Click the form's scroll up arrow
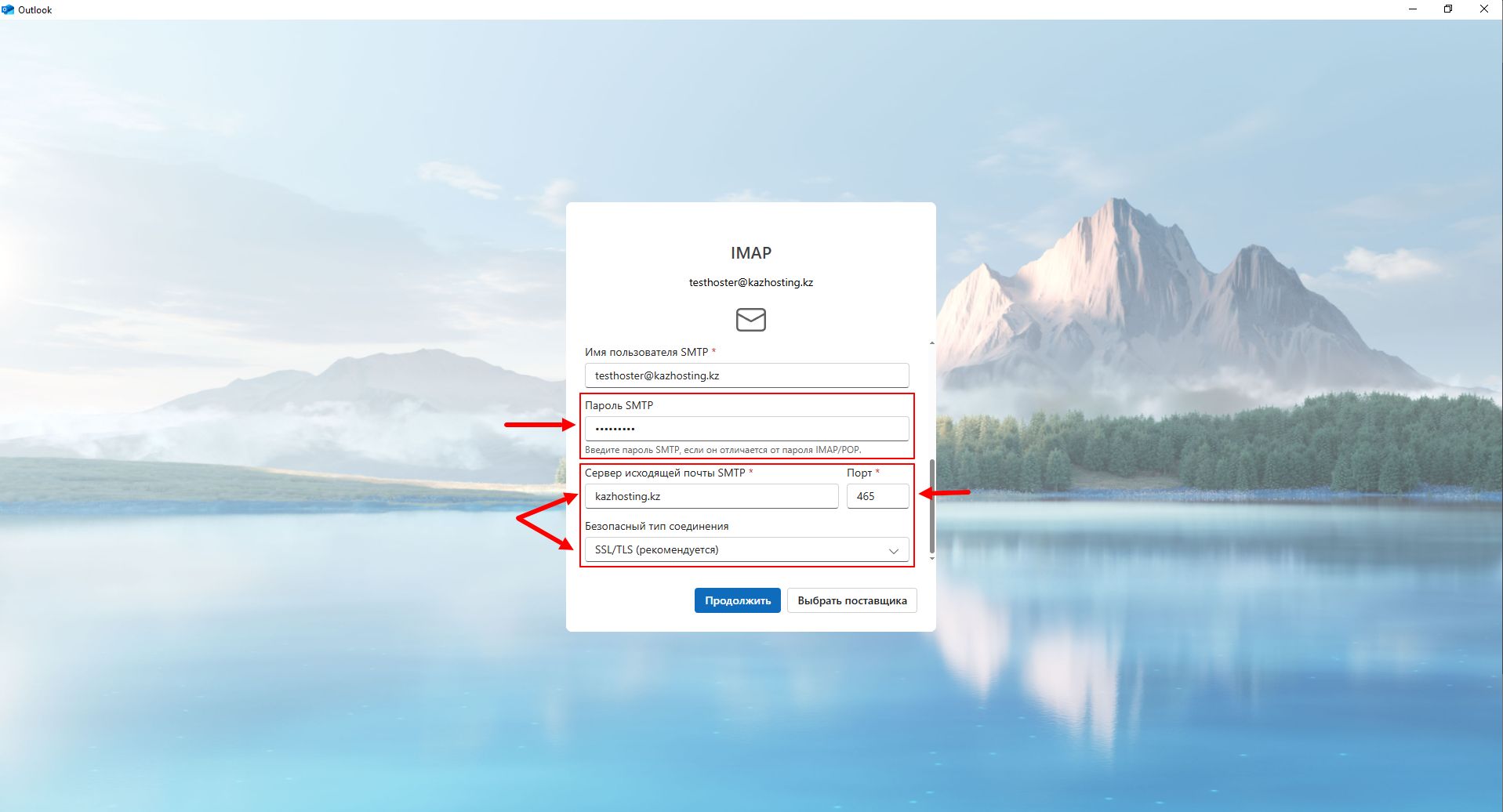 point(931,343)
